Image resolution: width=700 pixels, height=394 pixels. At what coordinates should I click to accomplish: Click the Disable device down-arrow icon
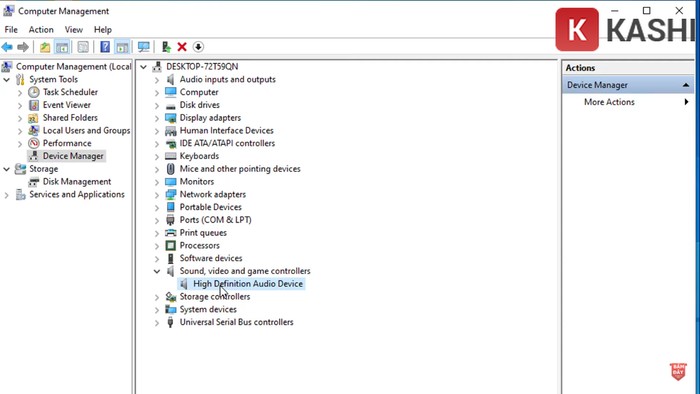198,47
